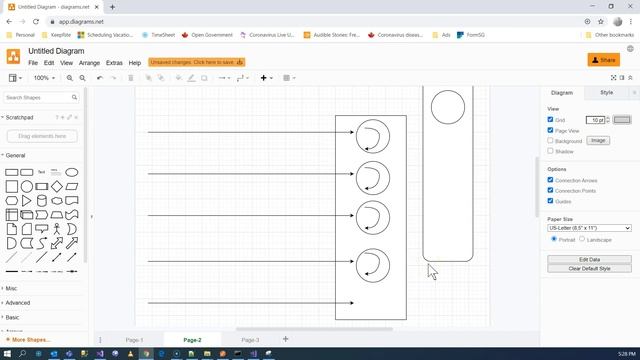
Task: Switch to the Page-3 tab
Action: [250, 340]
